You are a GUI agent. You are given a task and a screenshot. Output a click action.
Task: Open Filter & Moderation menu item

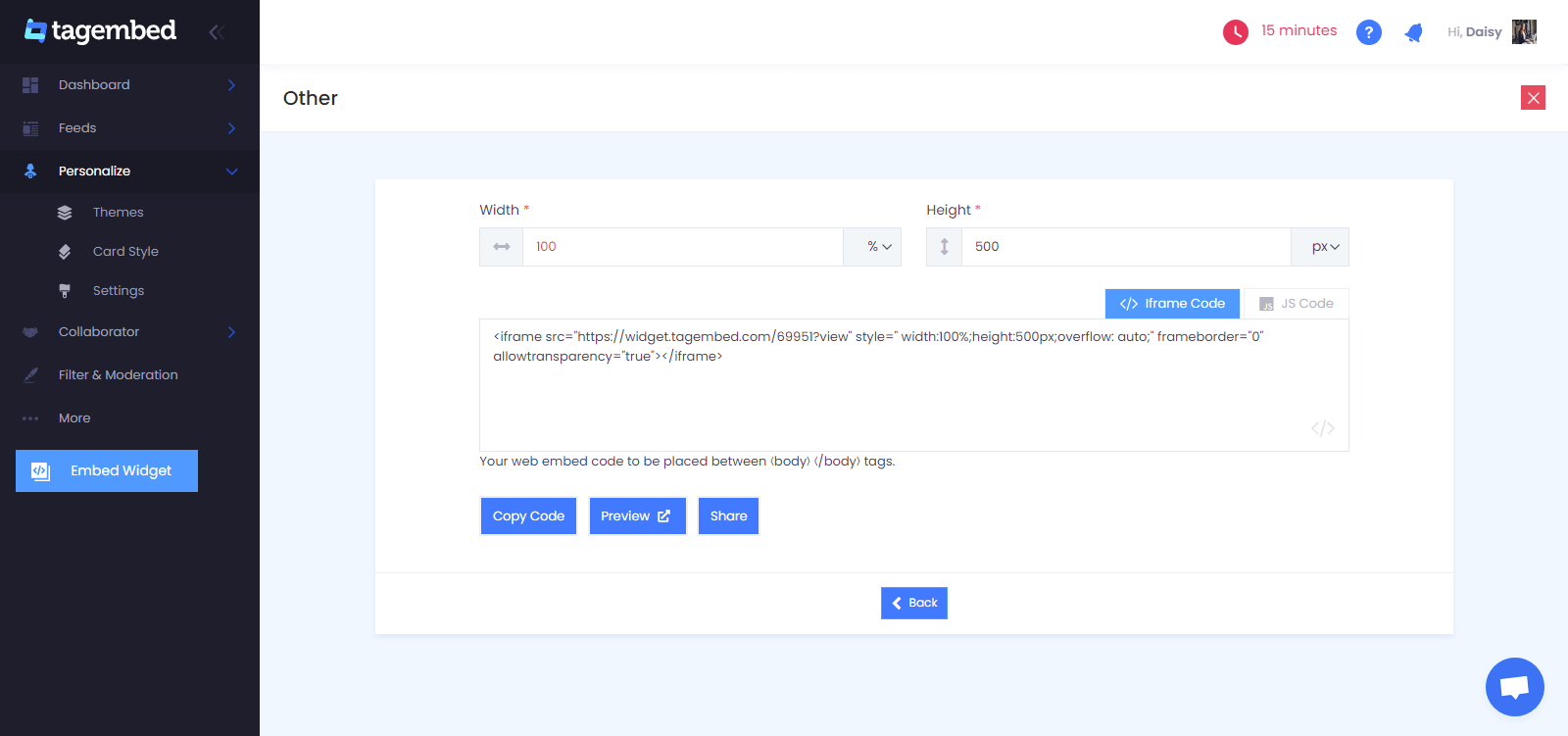point(129,375)
